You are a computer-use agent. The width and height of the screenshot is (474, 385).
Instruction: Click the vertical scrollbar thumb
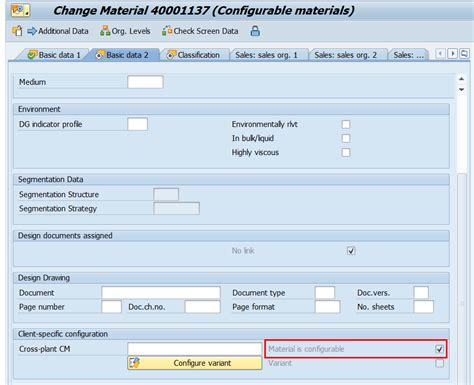(x=462, y=280)
